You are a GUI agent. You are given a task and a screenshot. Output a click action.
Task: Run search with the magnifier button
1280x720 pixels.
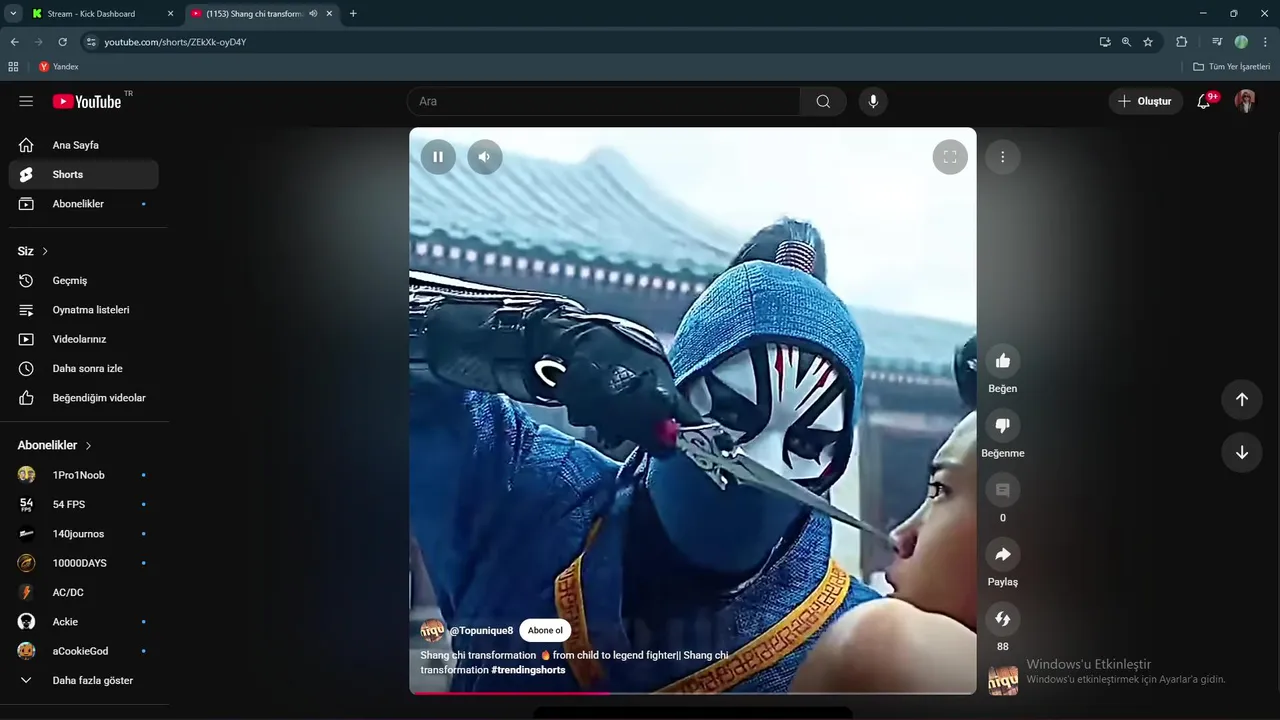(823, 101)
